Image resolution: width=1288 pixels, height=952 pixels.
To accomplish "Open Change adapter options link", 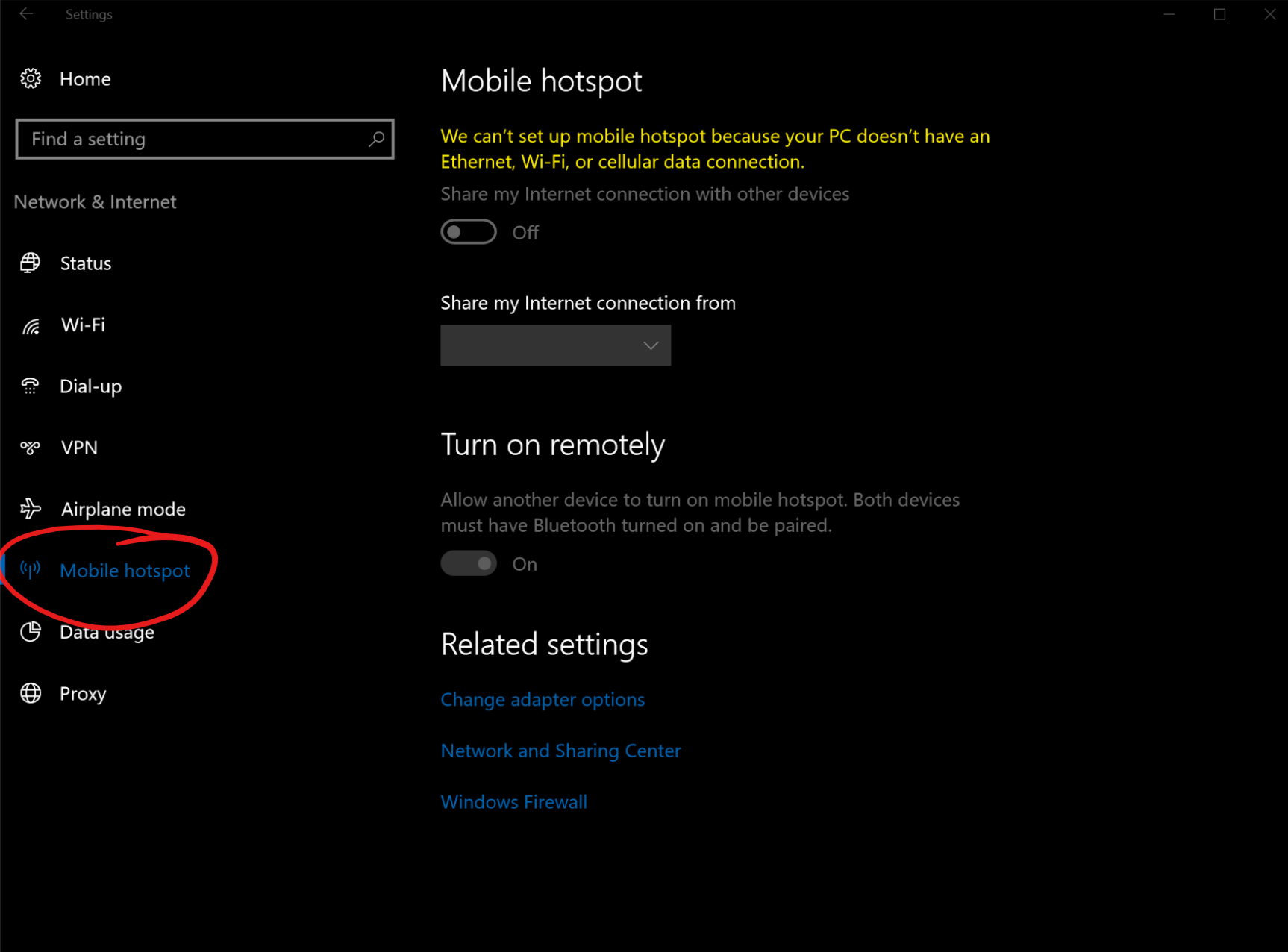I will [x=543, y=700].
